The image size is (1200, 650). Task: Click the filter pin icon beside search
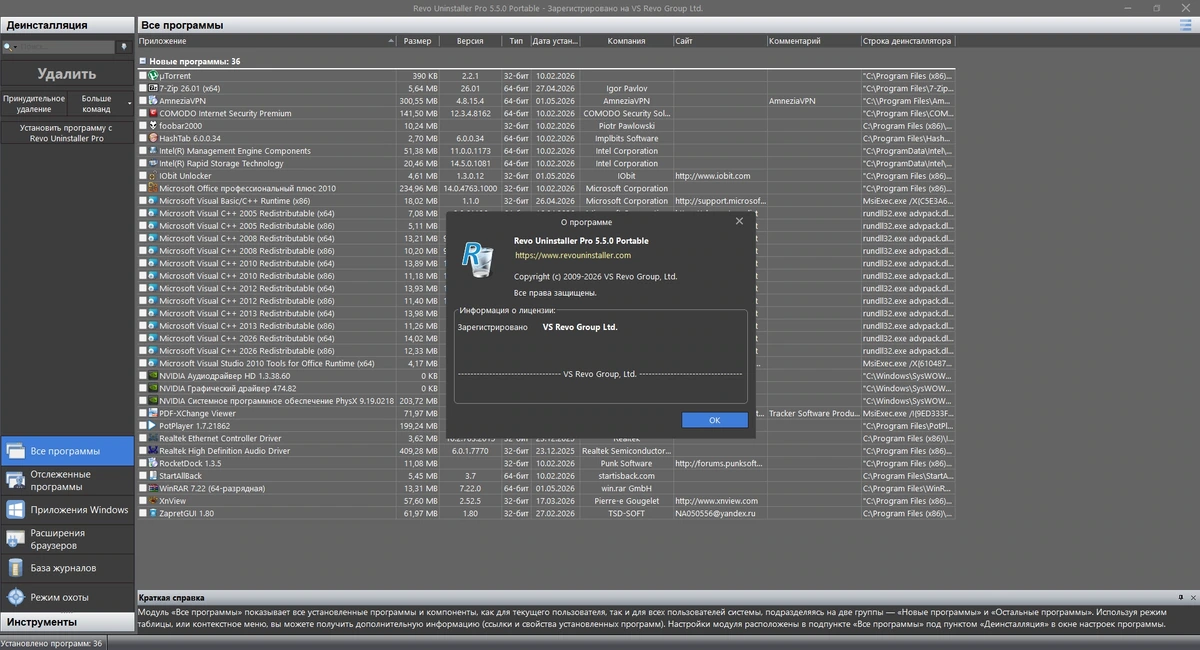pyautogui.click(x=124, y=46)
